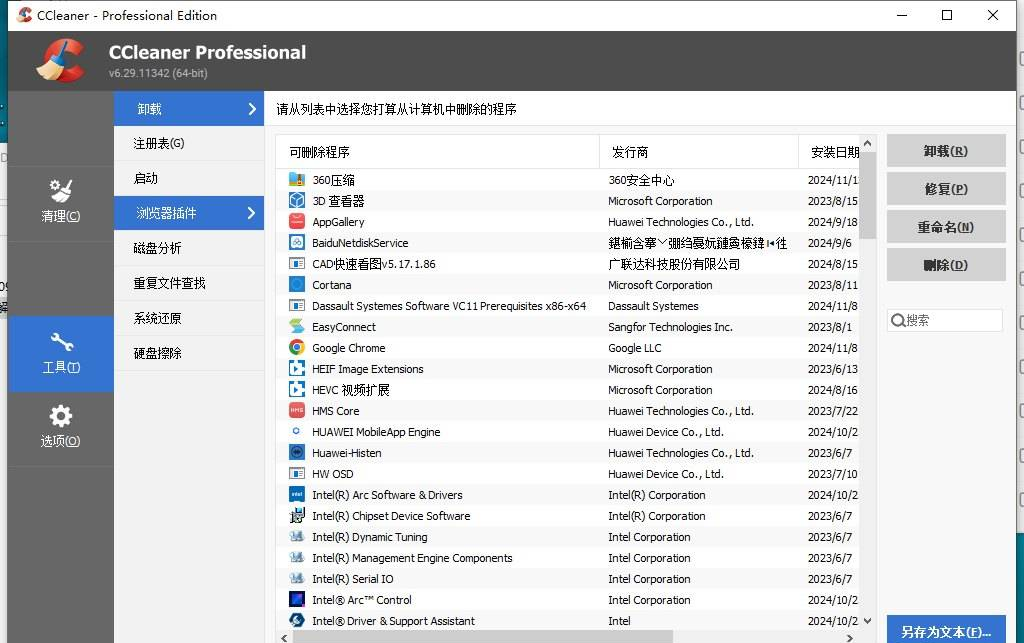Open 选项 gear settings icon

60,416
